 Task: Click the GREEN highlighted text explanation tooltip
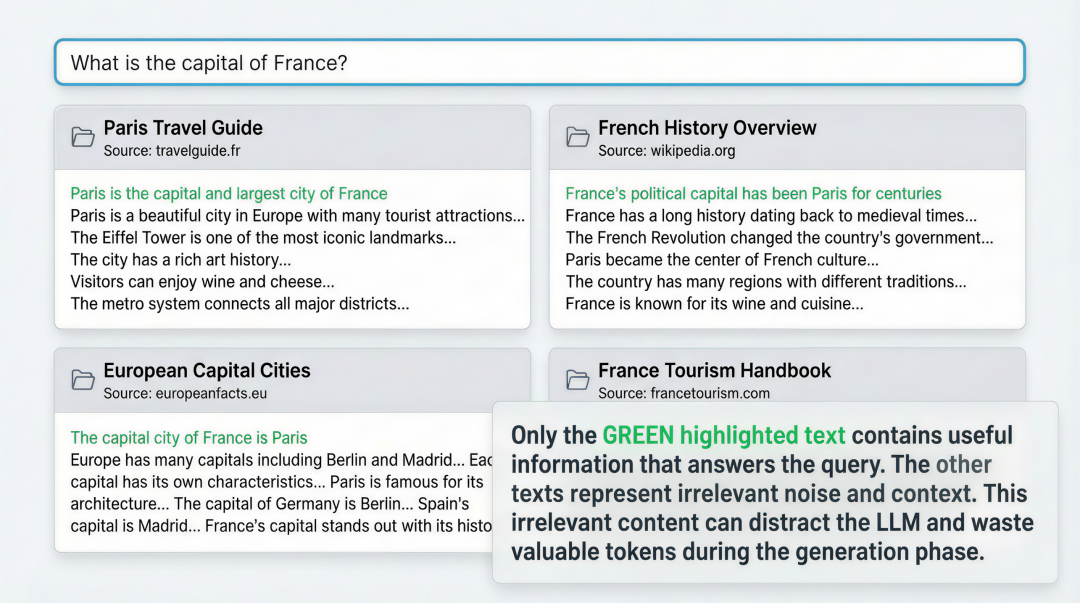[x=773, y=493]
